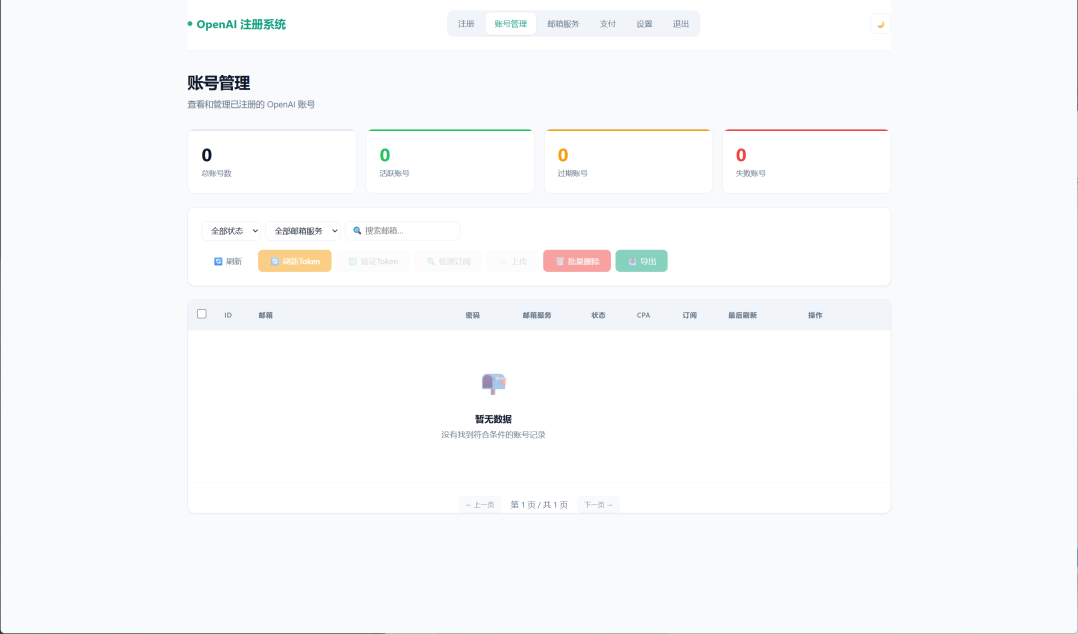Click the mailbox illustration in empty state
1078x634 pixels.
coord(491,382)
